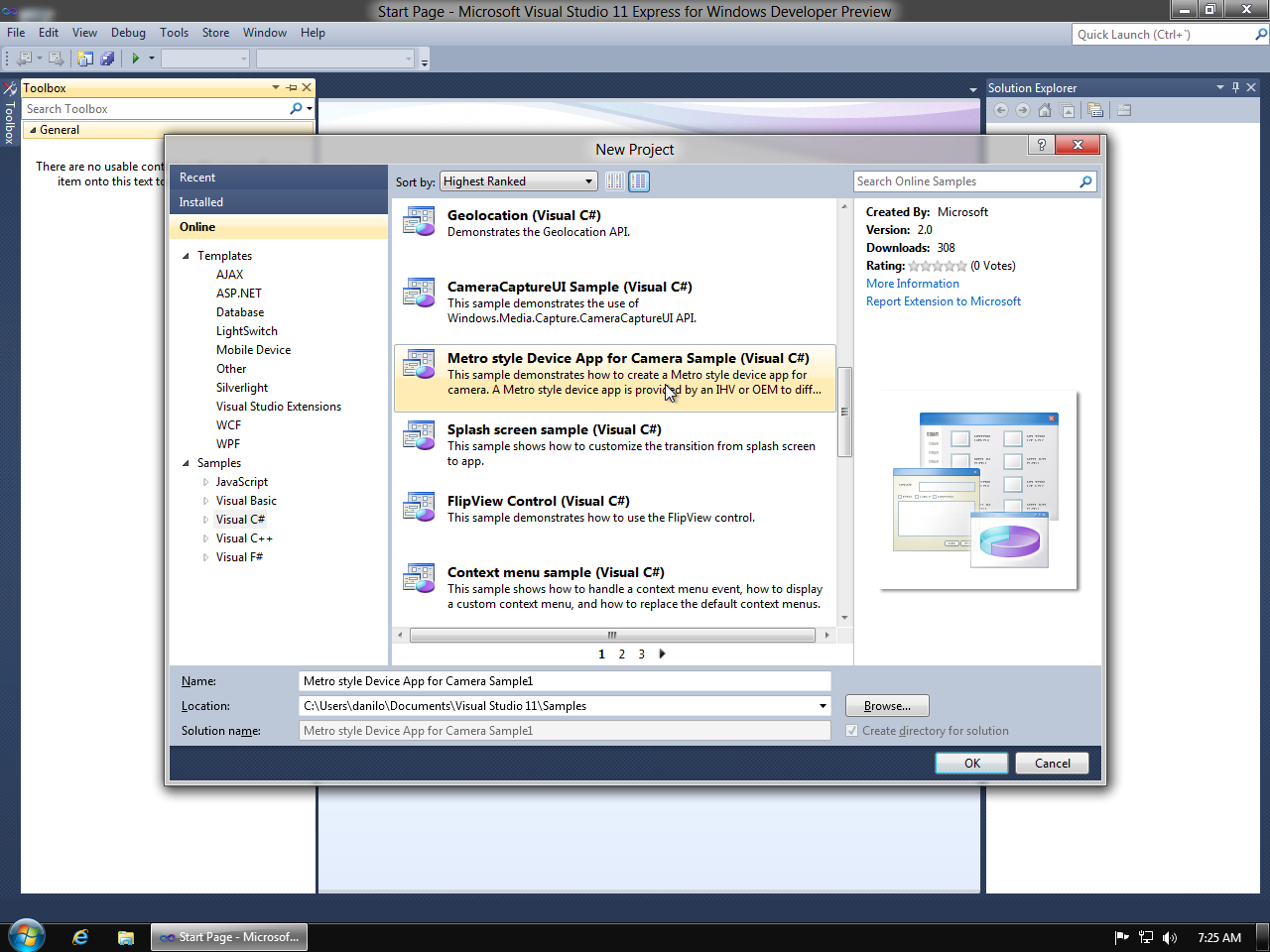Screen dimensions: 1270x952
Task: Open the Windows Start menu
Action: click(x=27, y=936)
